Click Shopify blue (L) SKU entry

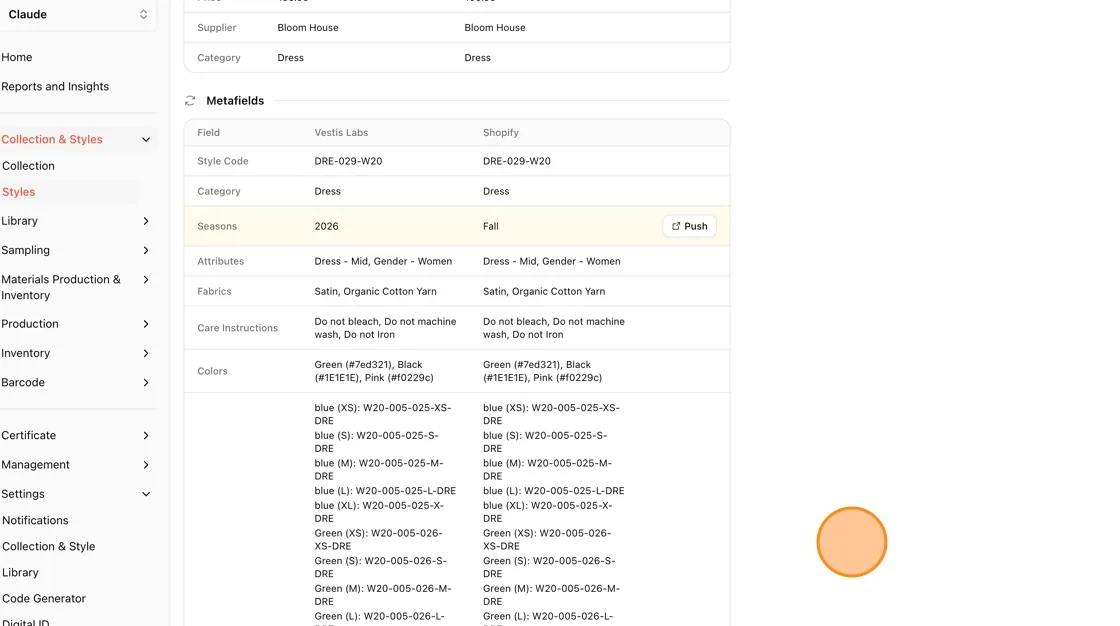[x=554, y=491]
